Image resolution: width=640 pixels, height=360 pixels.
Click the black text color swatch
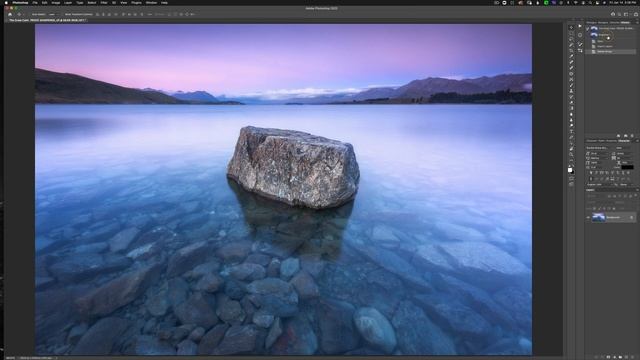click(627, 167)
